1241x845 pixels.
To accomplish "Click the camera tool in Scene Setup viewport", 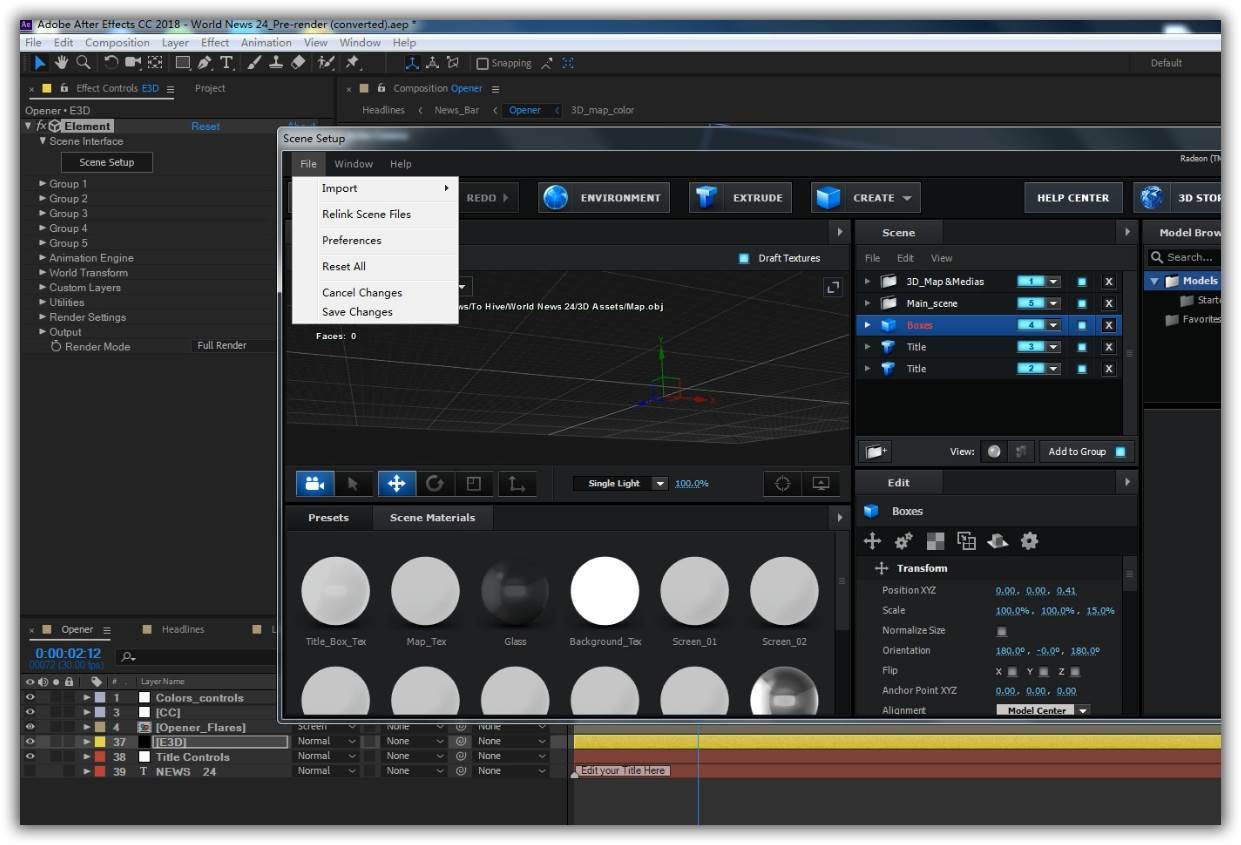I will tap(315, 484).
